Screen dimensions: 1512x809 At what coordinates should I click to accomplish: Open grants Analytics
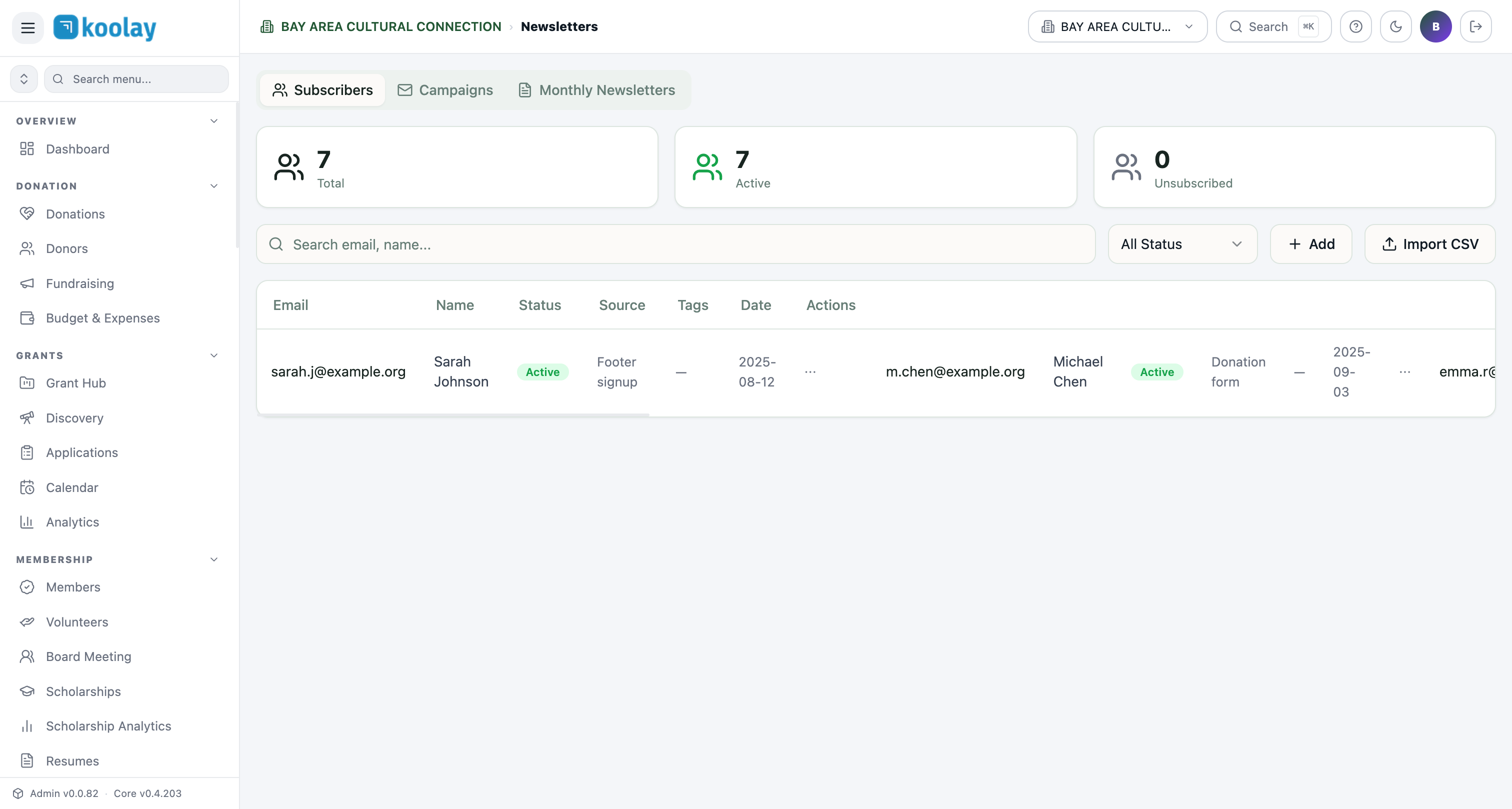(72, 522)
